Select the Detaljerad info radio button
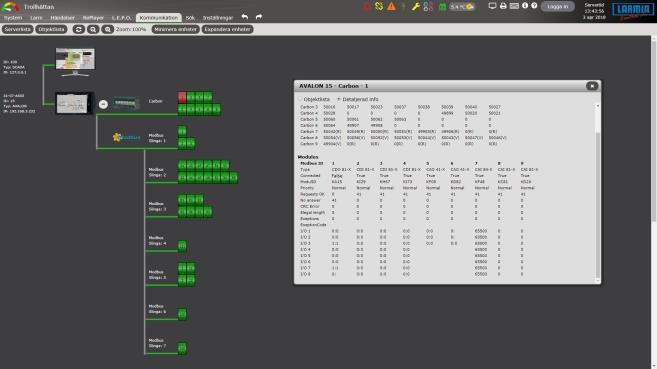 click(x=339, y=99)
